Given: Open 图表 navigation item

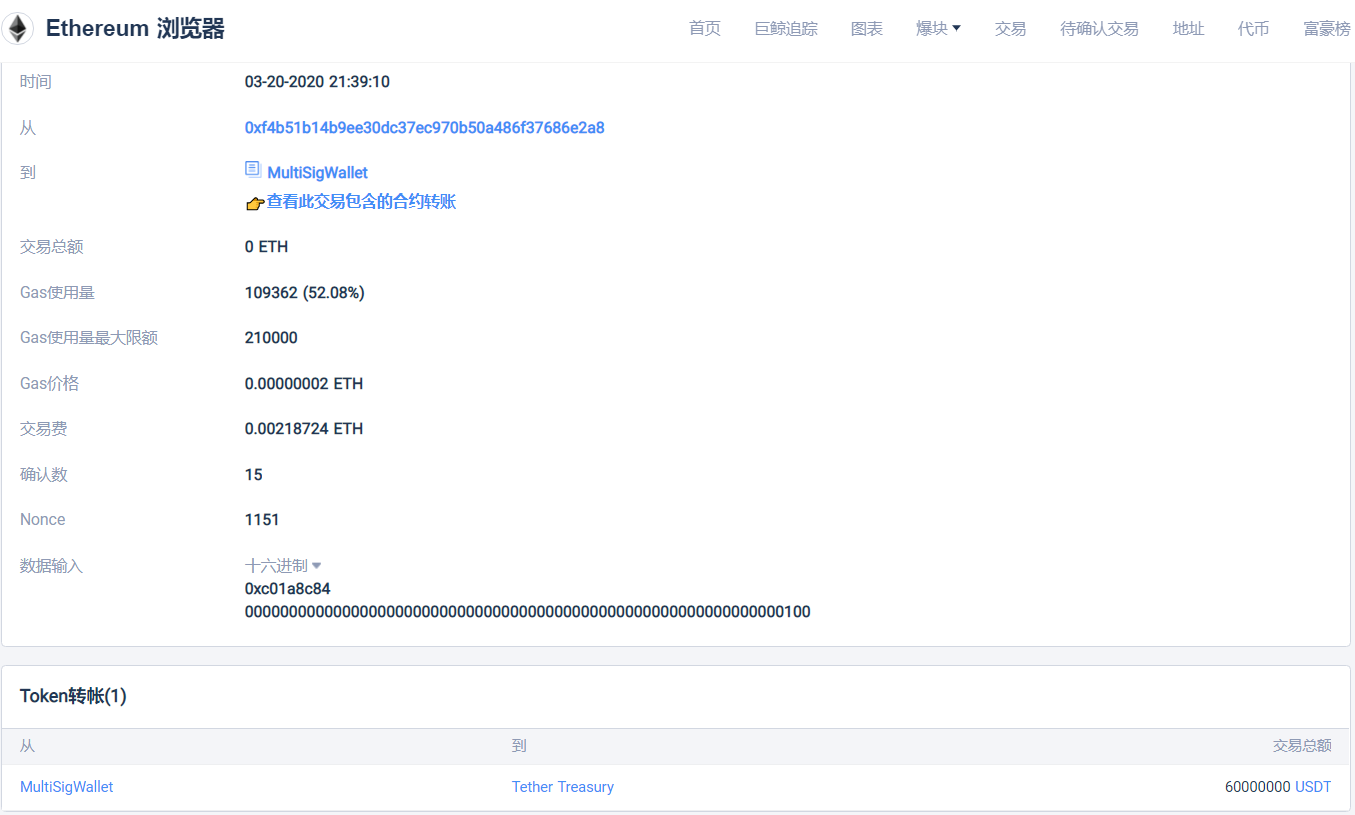Looking at the screenshot, I should pyautogui.click(x=867, y=28).
